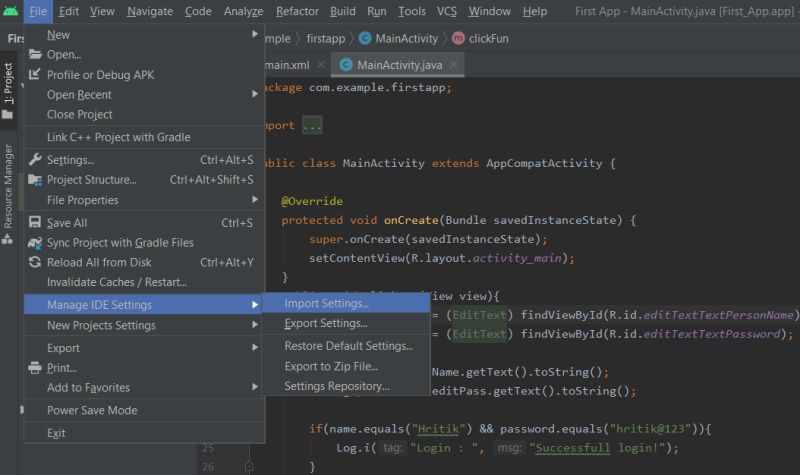
Task: Select Close Project menu item
Action: pos(144,114)
